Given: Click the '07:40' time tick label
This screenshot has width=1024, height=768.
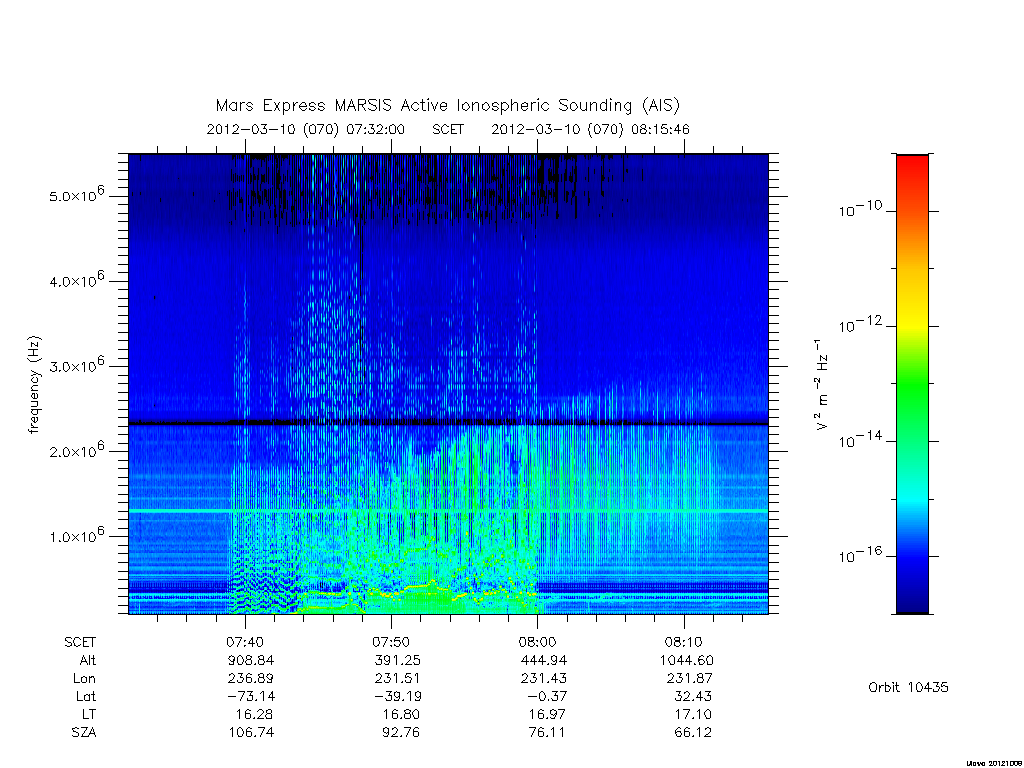Looking at the screenshot, I should (245, 642).
